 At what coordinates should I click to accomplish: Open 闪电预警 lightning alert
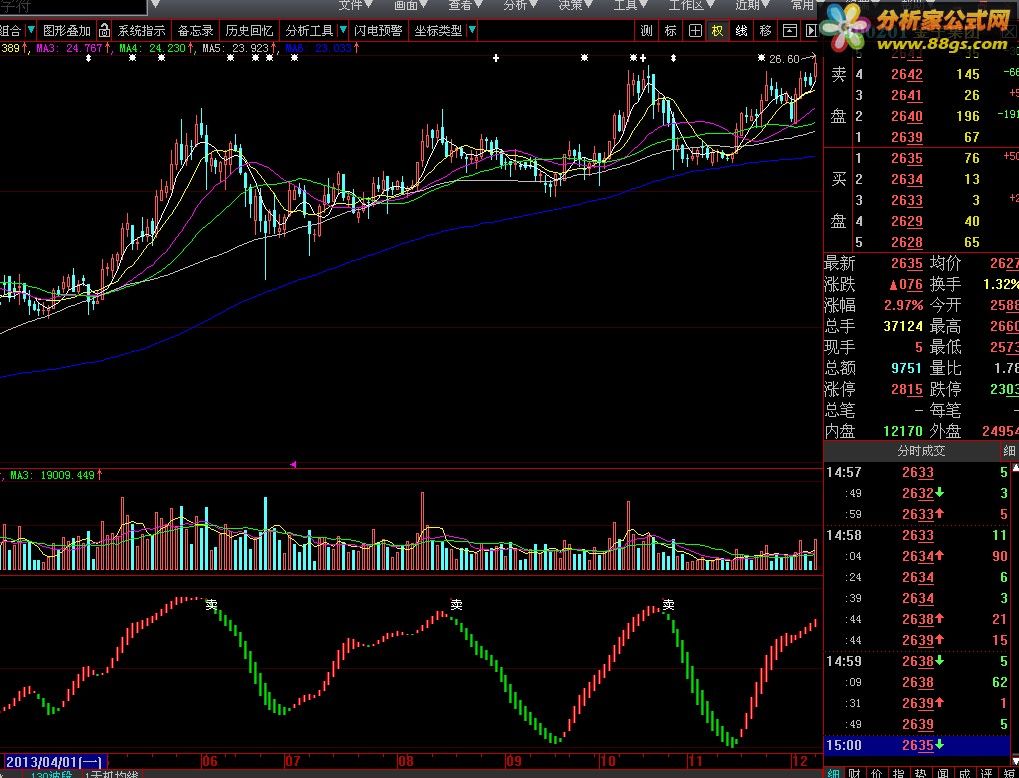(378, 31)
